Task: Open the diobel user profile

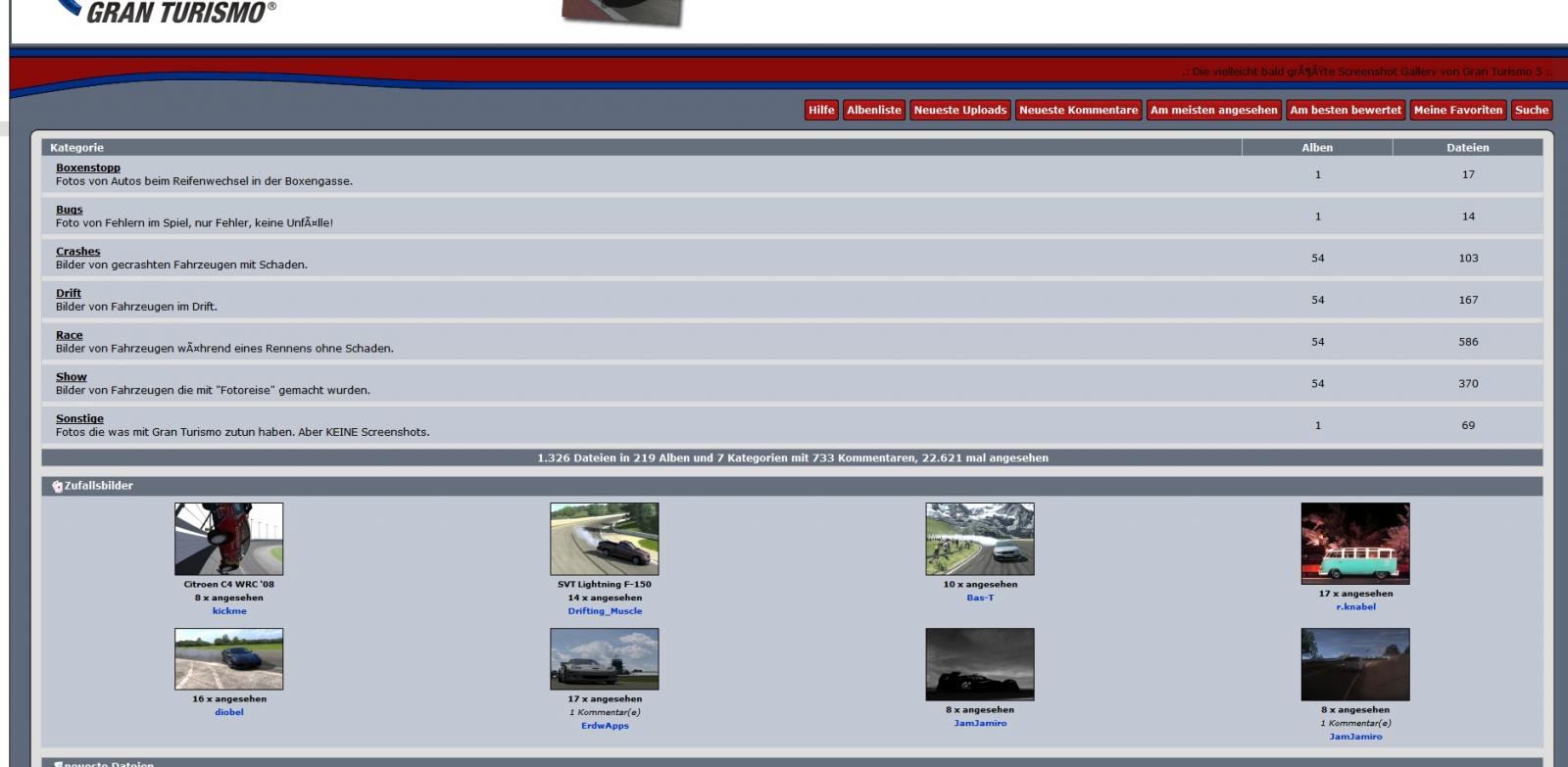Action: click(x=229, y=712)
